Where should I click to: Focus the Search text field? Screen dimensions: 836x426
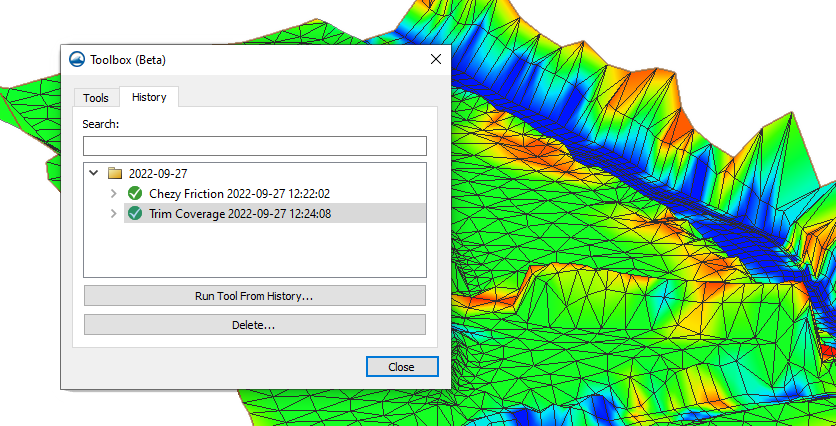254,146
